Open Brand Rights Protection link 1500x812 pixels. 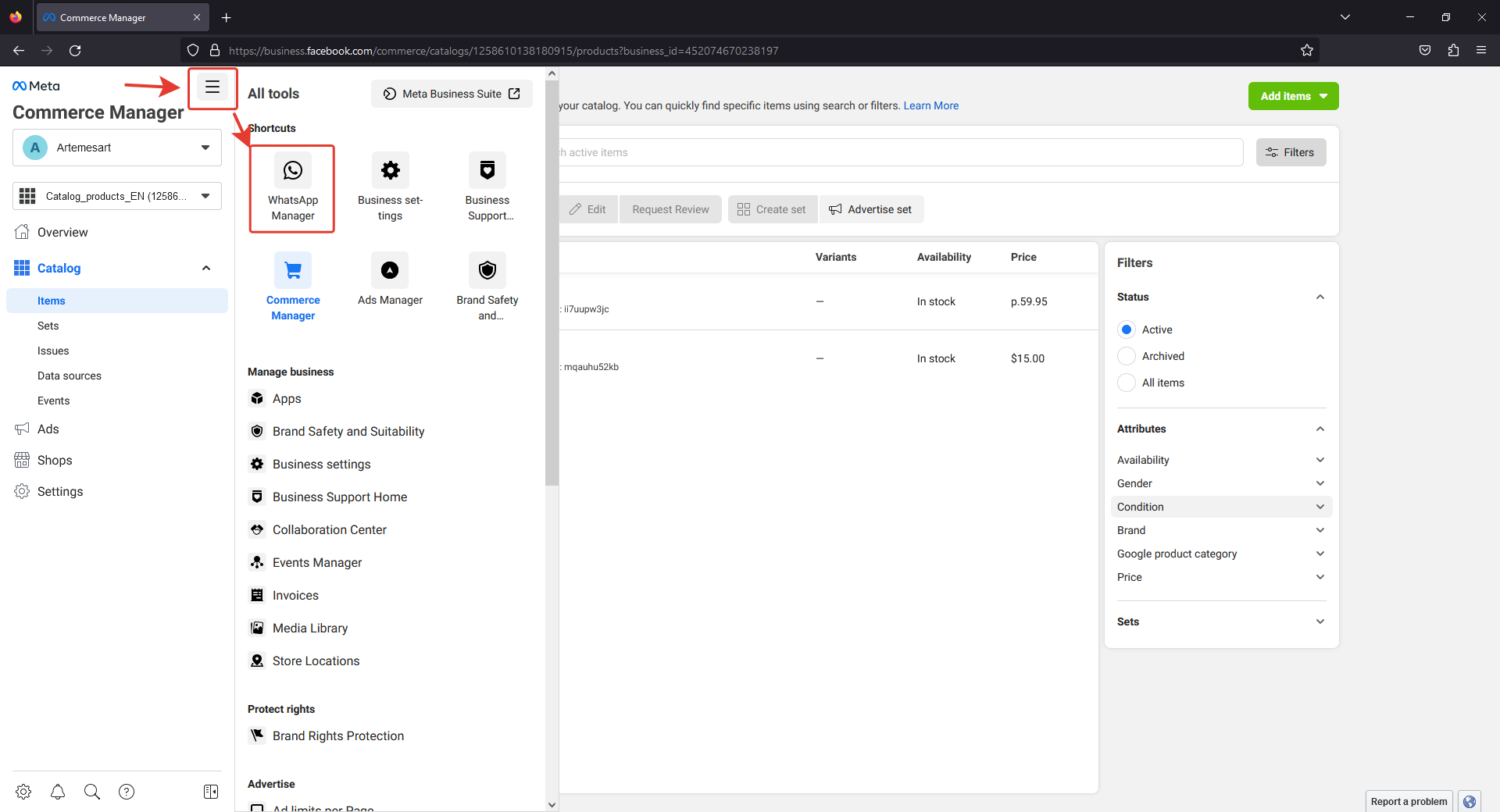pyautogui.click(x=338, y=735)
